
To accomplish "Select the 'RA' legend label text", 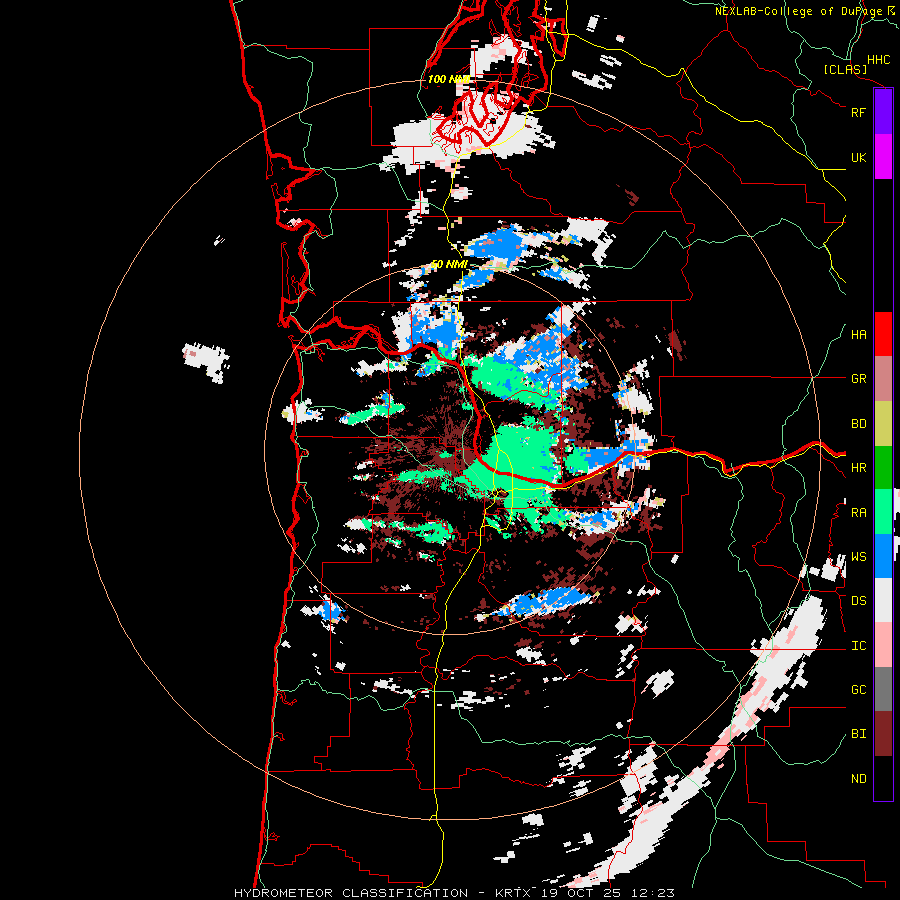I will 858,513.
